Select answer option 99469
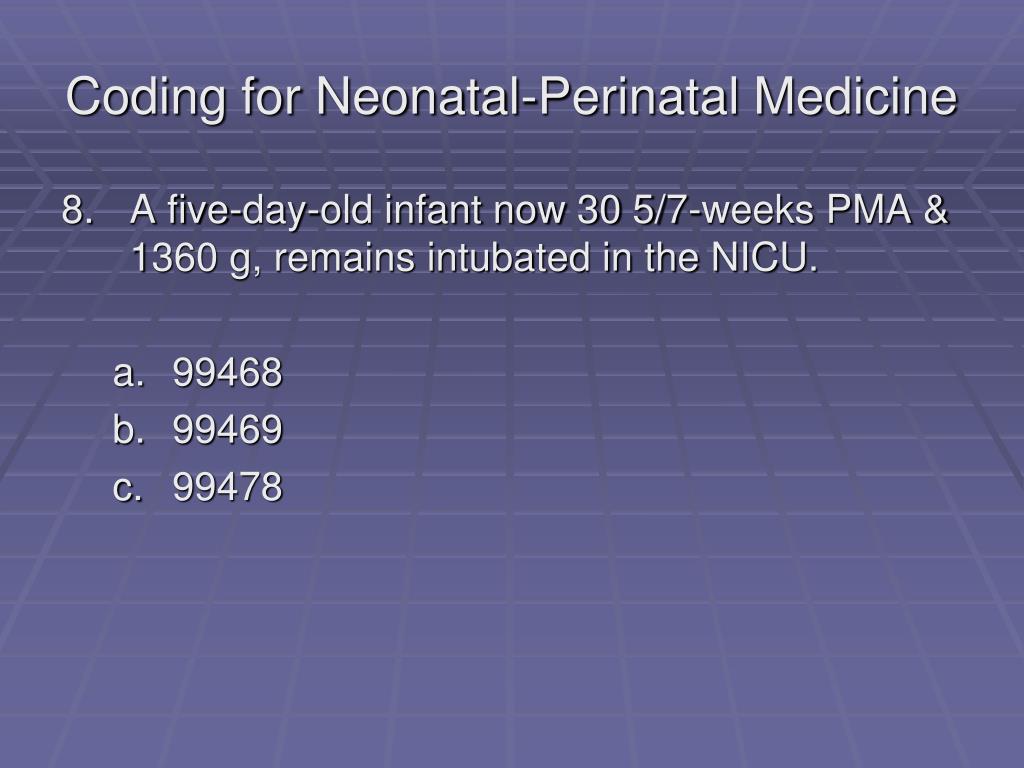Viewport: 1024px width, 768px height. tap(227, 430)
